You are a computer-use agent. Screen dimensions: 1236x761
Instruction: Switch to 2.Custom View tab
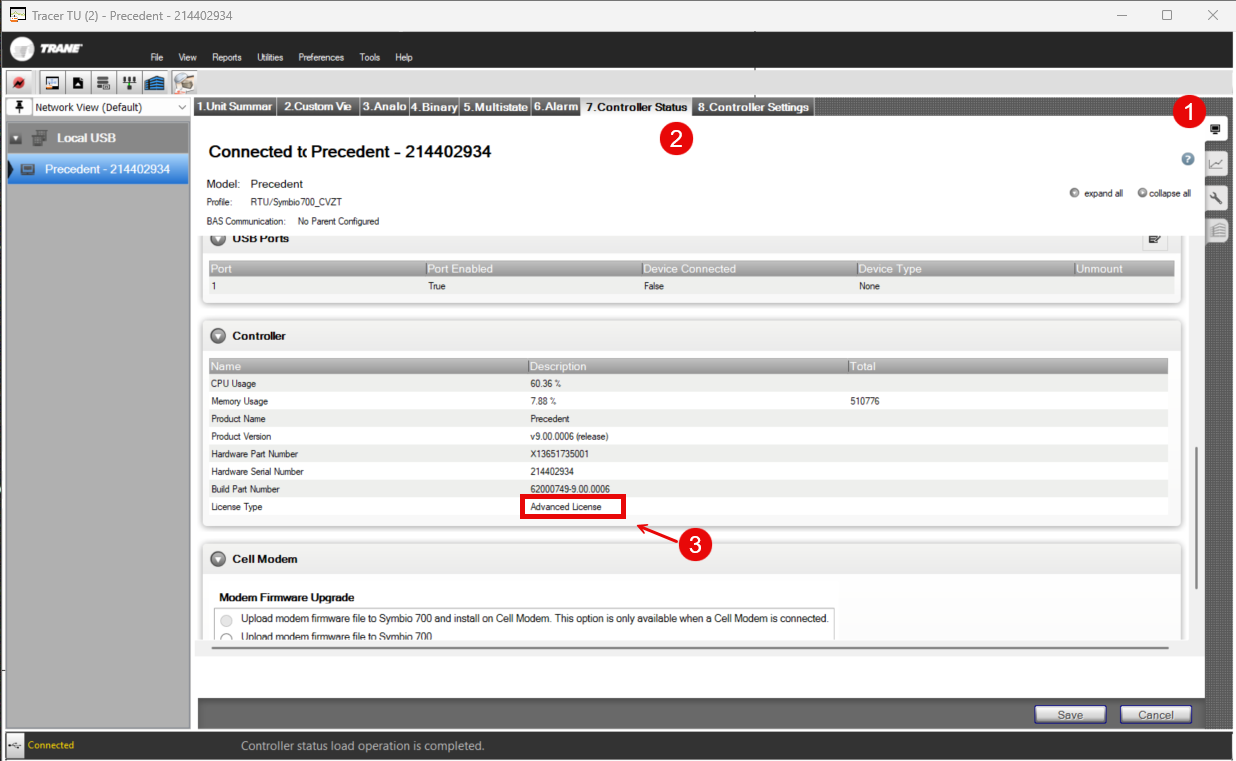point(317,107)
